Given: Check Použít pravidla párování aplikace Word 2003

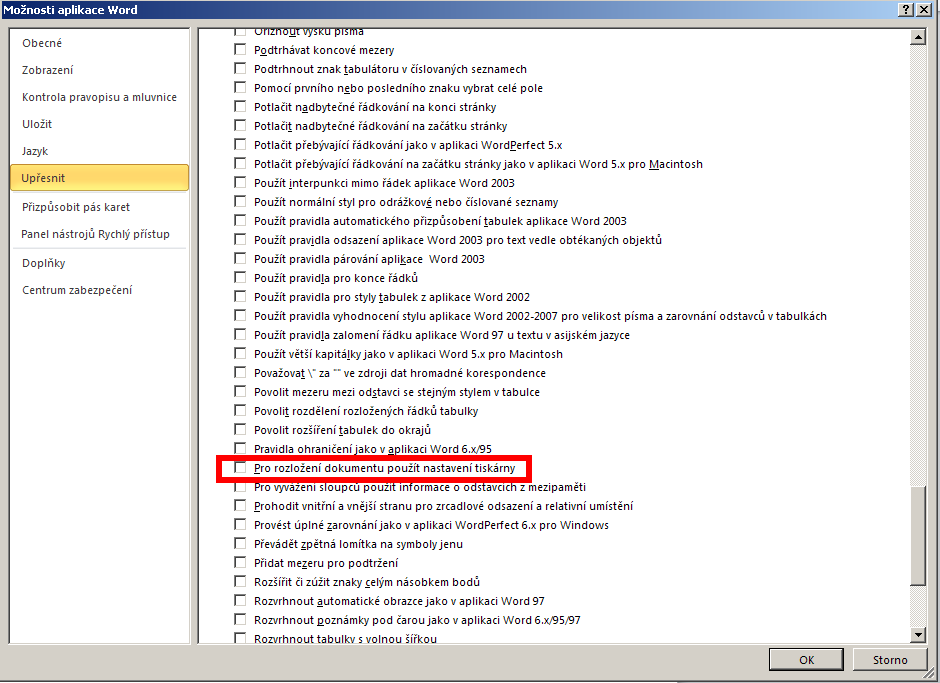Looking at the screenshot, I should [240, 258].
